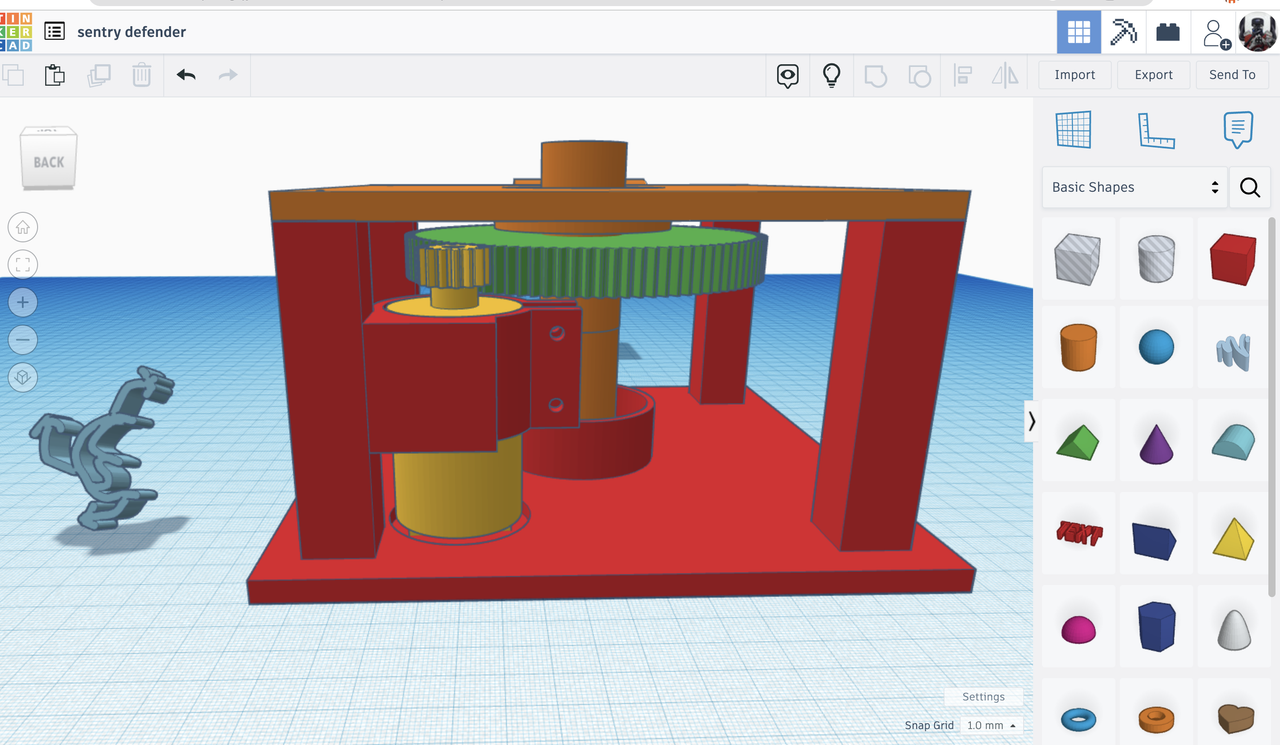Click the Import button
1280x745 pixels.
click(x=1075, y=75)
